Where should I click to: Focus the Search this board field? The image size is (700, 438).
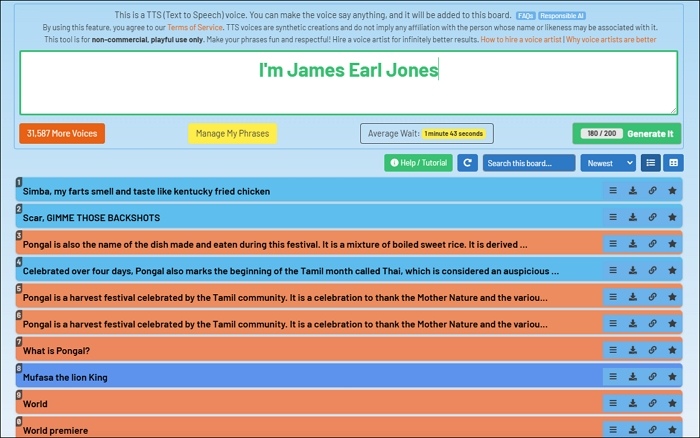pyautogui.click(x=529, y=163)
